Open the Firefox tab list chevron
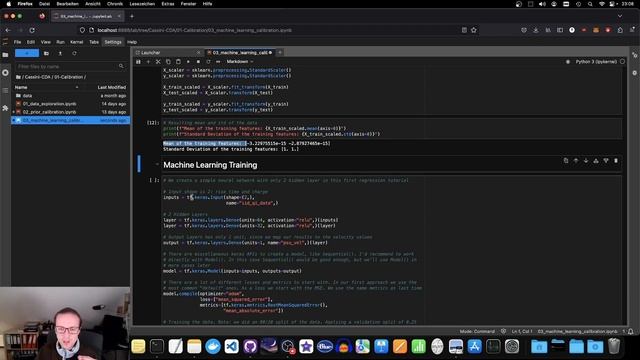The image size is (640, 360). pyautogui.click(x=620, y=16)
